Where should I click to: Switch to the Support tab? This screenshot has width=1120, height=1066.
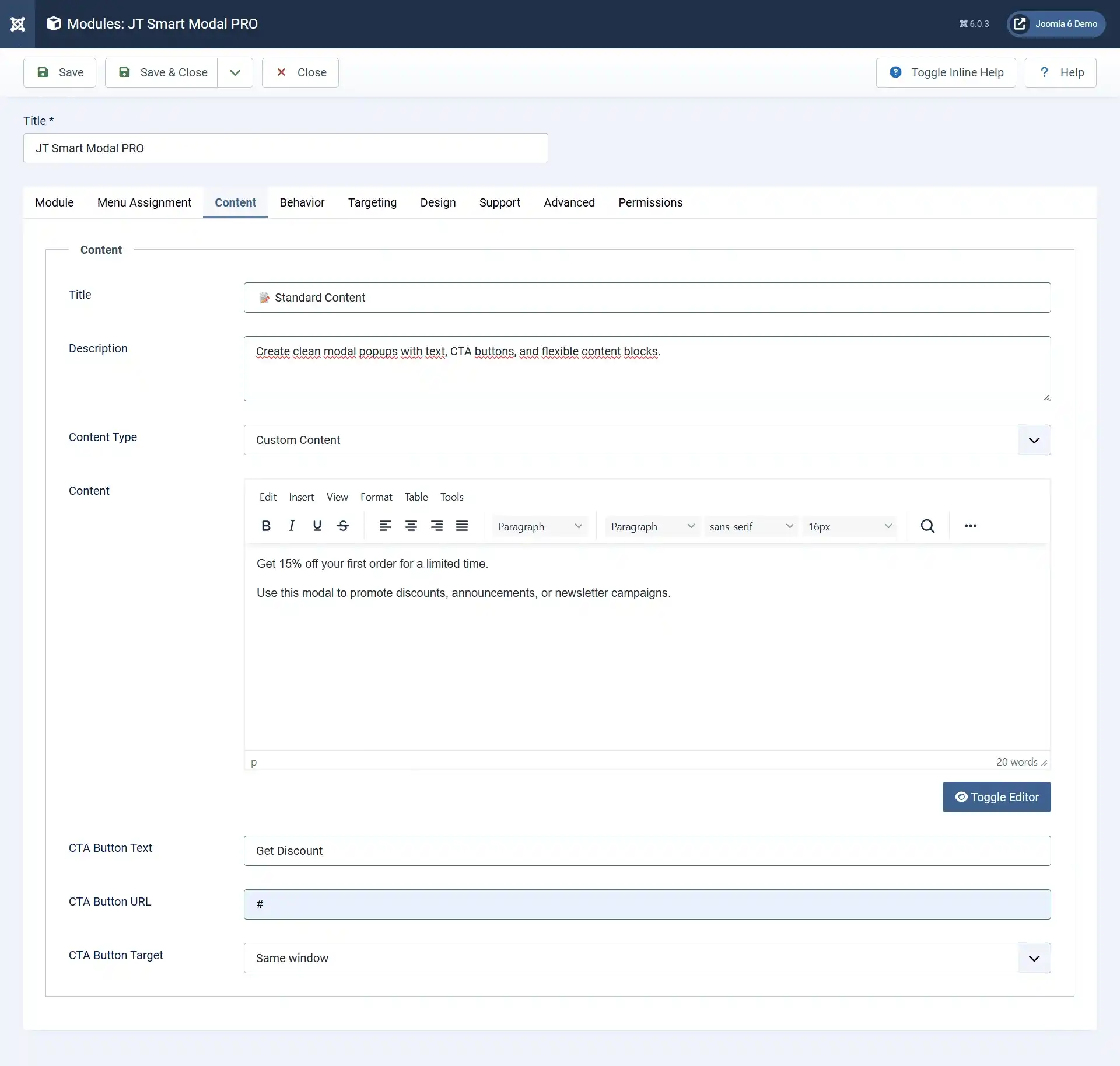point(499,202)
